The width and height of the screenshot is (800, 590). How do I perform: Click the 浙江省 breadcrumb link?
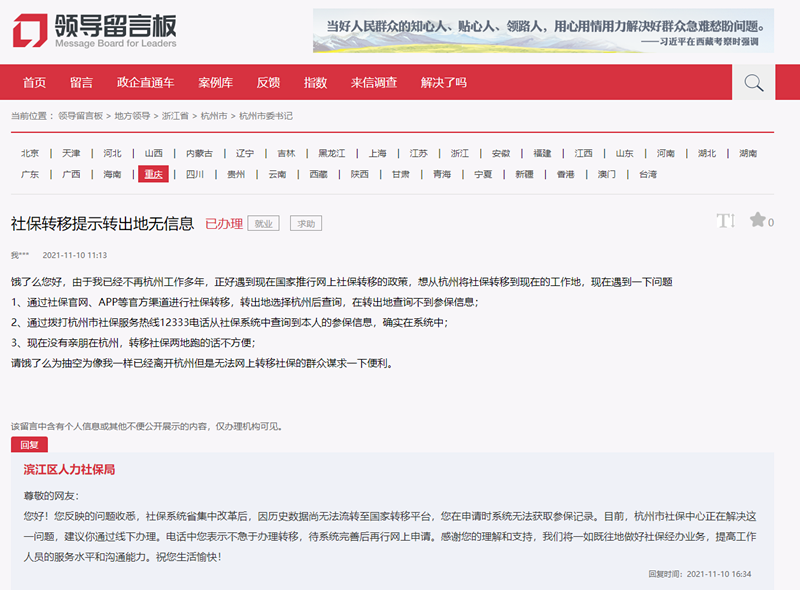(x=175, y=116)
